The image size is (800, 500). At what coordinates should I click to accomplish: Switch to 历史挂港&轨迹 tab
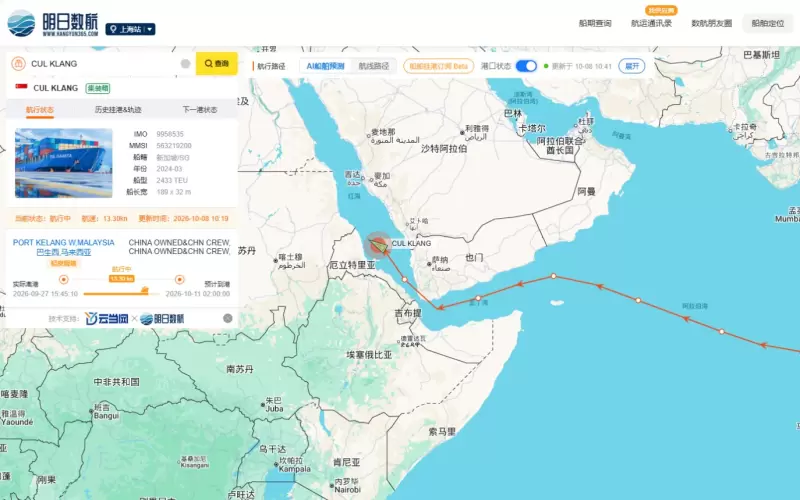point(118,110)
